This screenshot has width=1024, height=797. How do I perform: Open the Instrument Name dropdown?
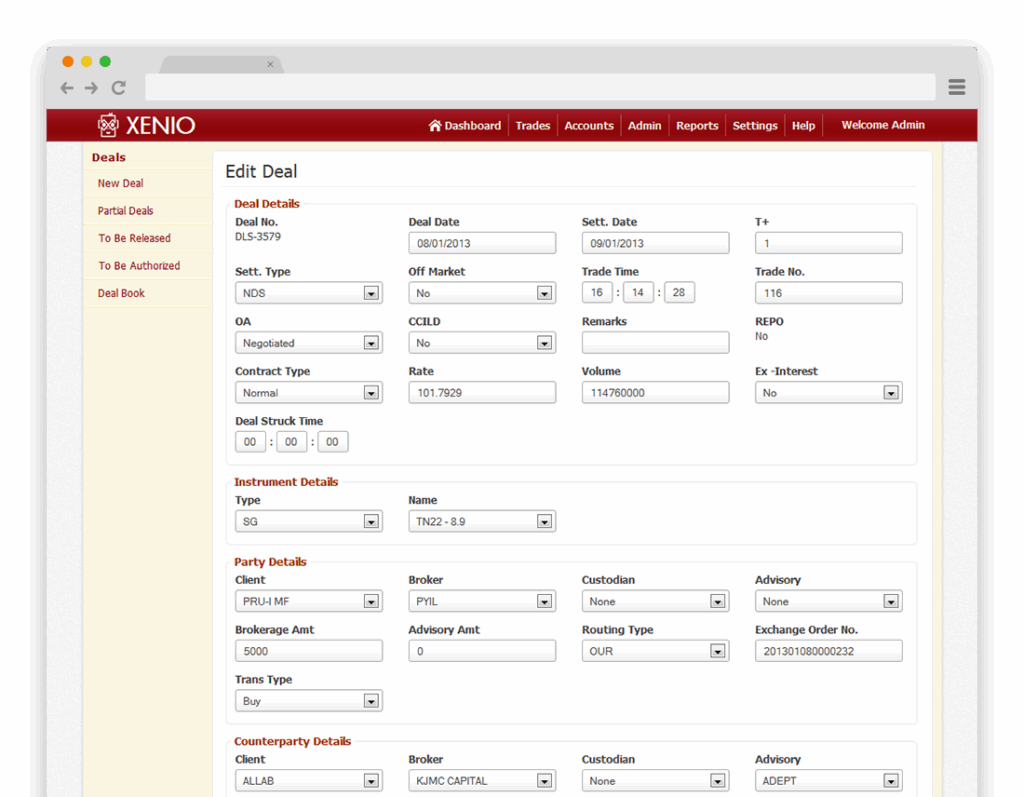482,521
